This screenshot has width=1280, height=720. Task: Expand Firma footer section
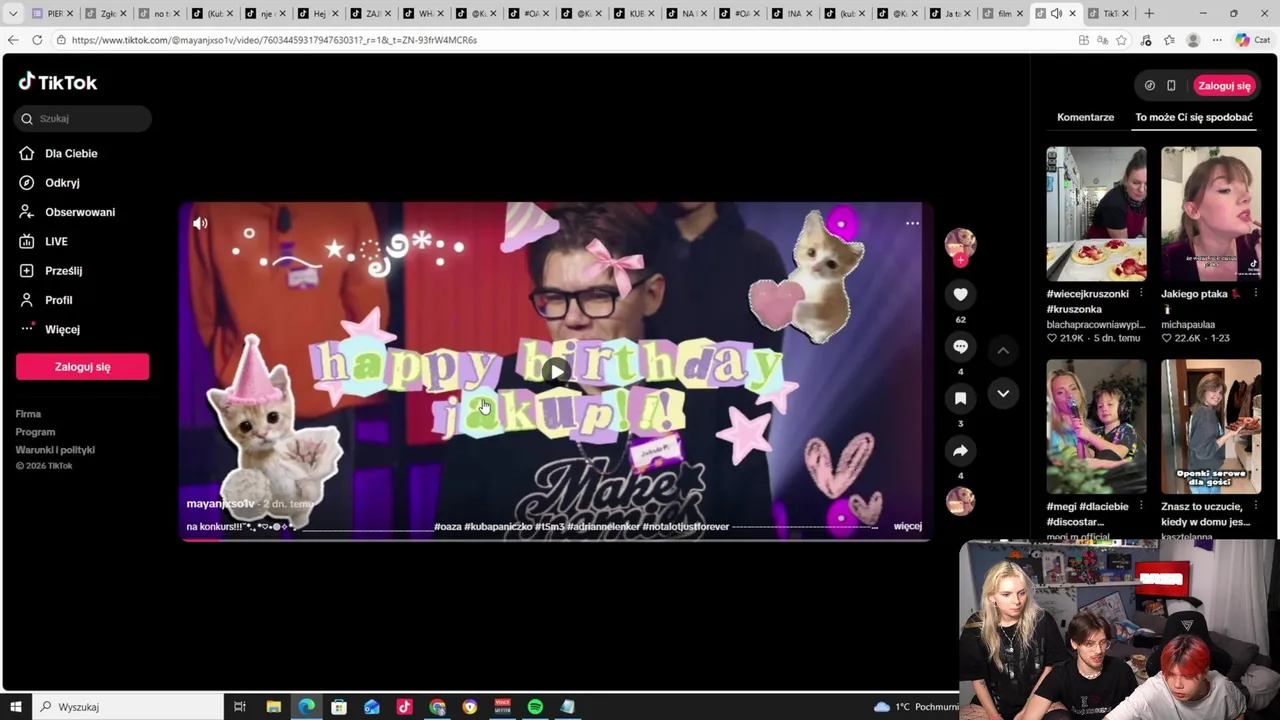click(28, 414)
